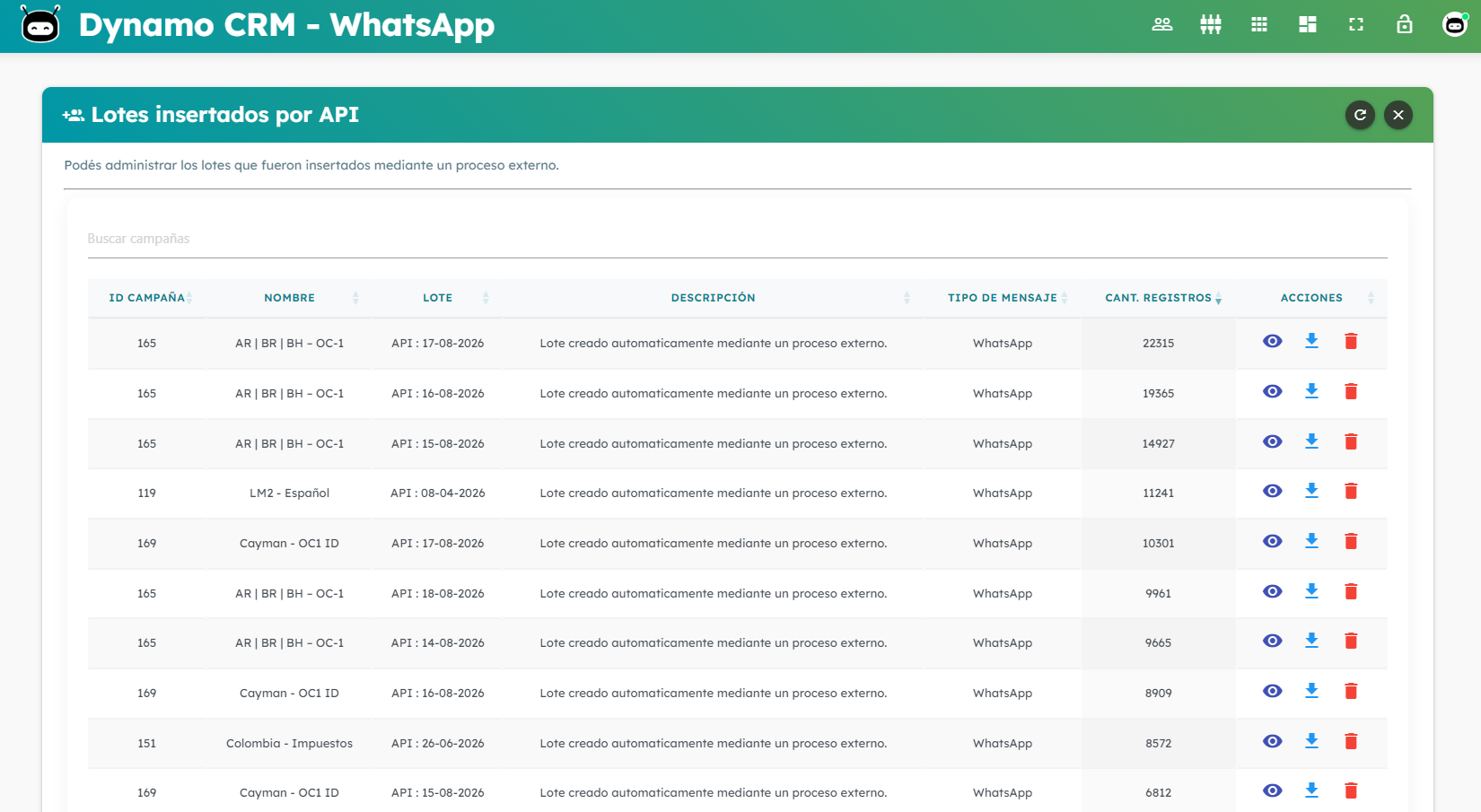The image size is (1481, 812).
Task: Toggle fullscreen mode icon
Action: tap(1356, 25)
